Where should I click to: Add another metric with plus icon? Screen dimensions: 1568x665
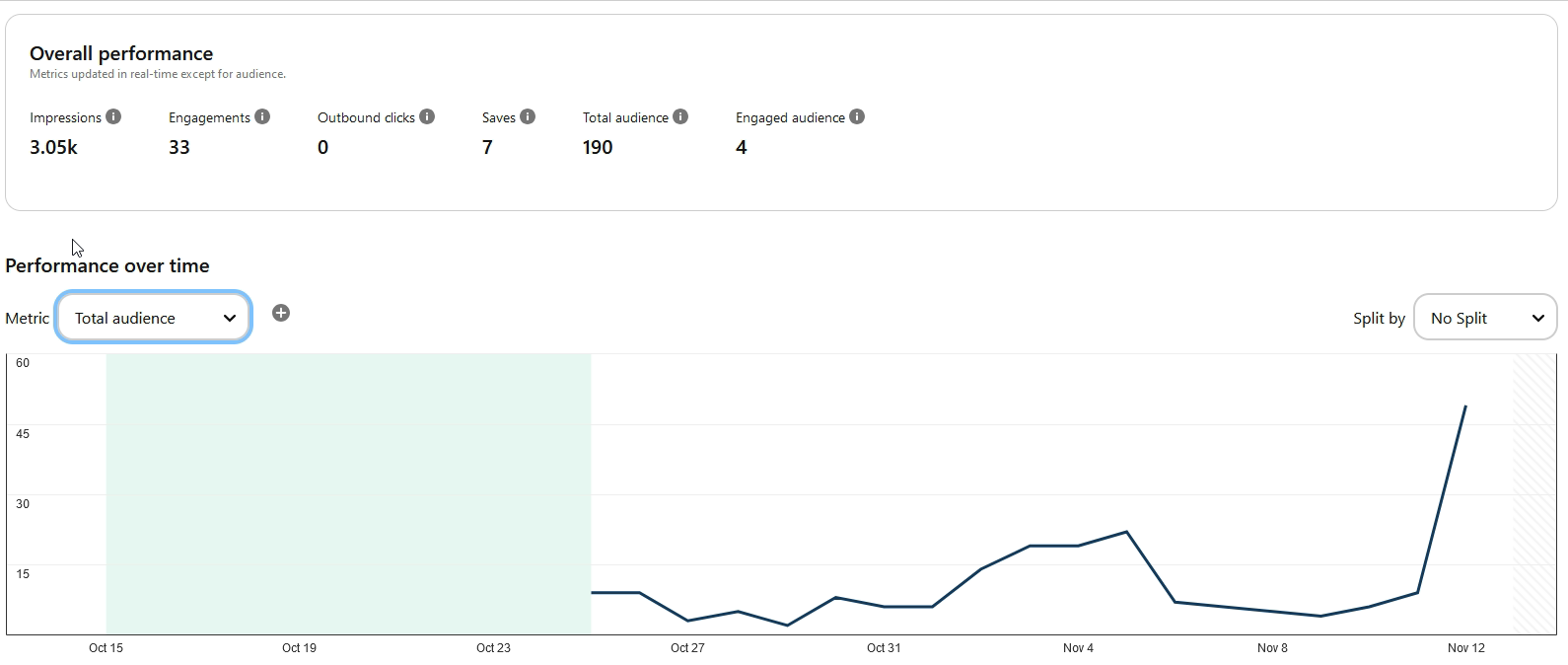tap(281, 313)
